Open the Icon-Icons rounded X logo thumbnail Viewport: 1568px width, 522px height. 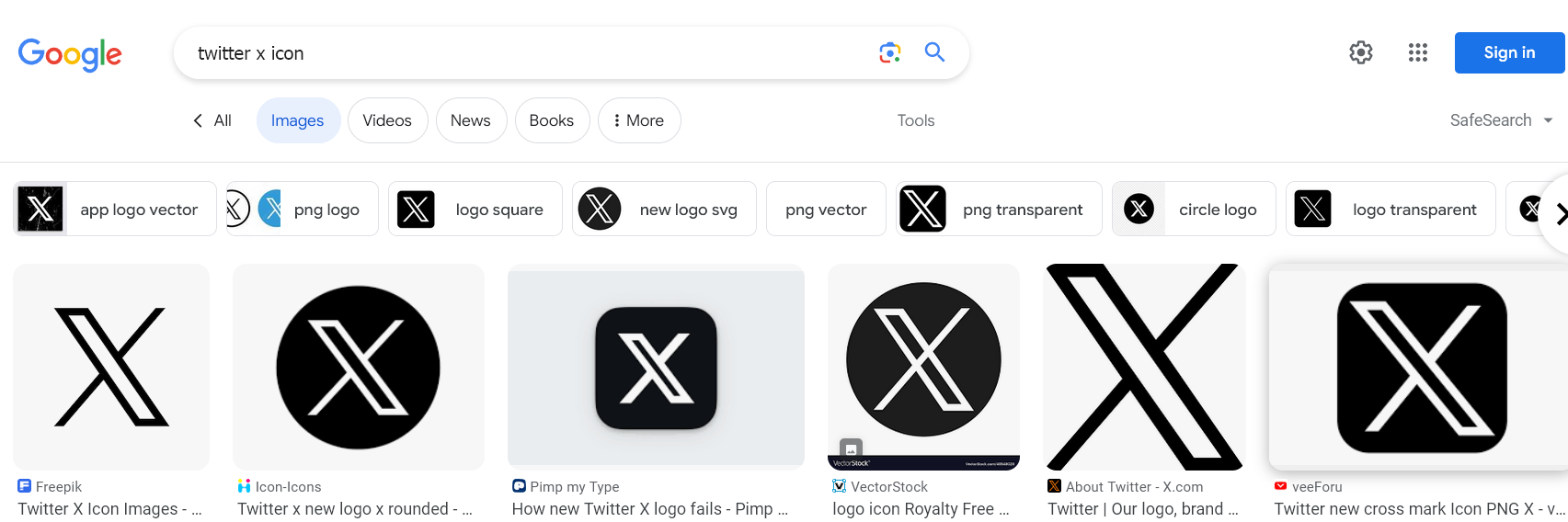(358, 367)
